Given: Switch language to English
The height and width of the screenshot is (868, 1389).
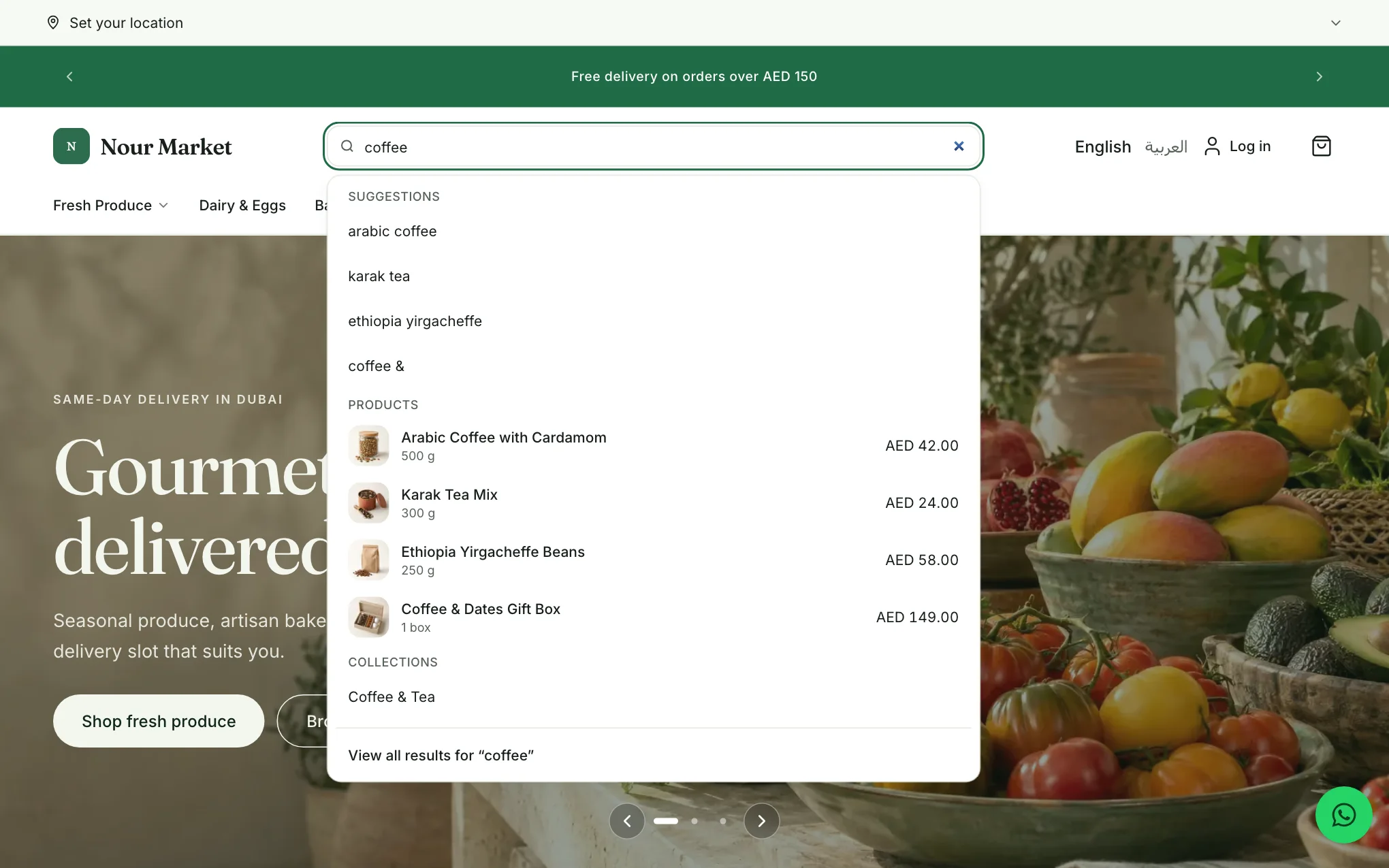Looking at the screenshot, I should pyautogui.click(x=1102, y=146).
